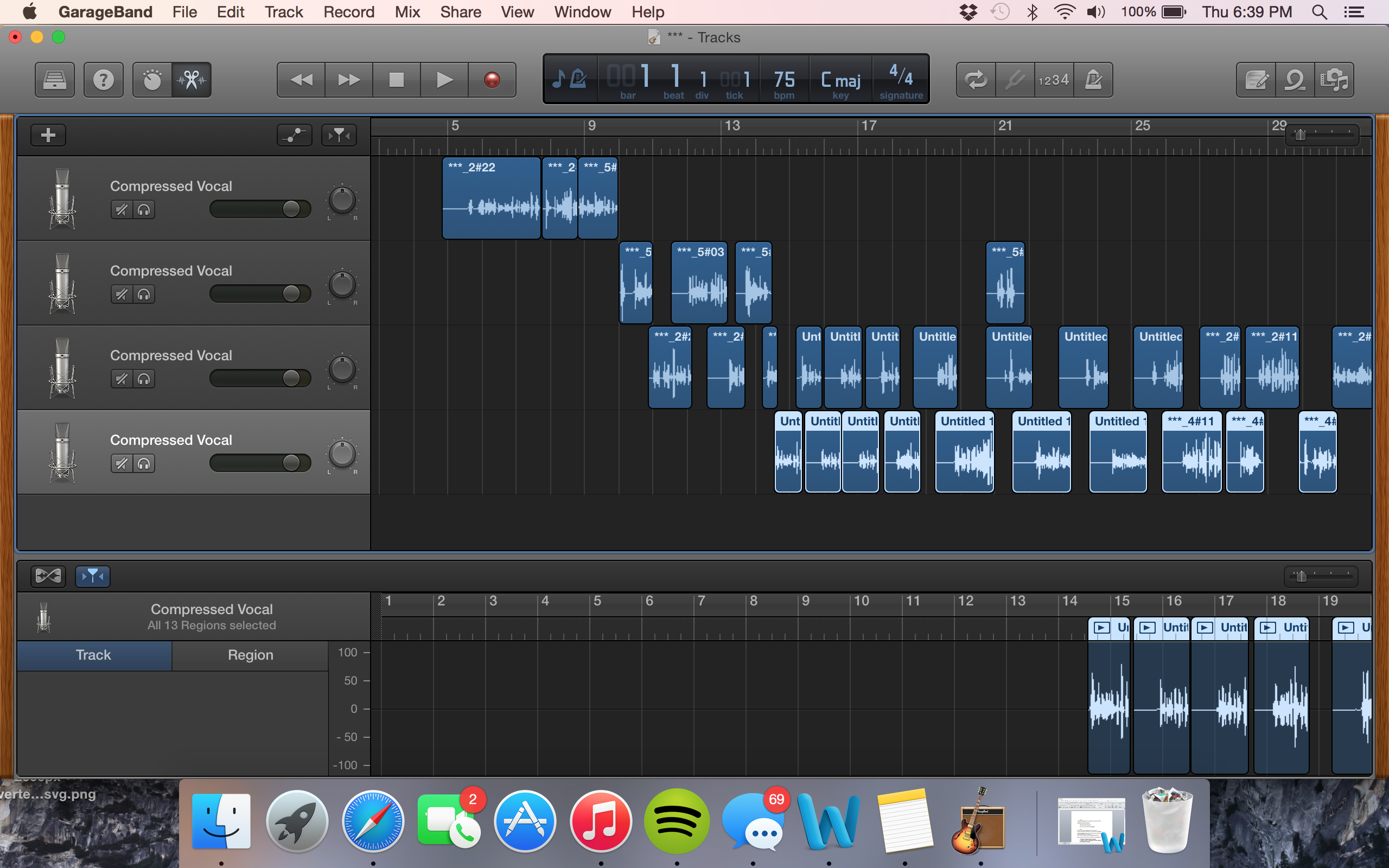
Task: Click the Add Track plus icon
Action: tap(48, 134)
